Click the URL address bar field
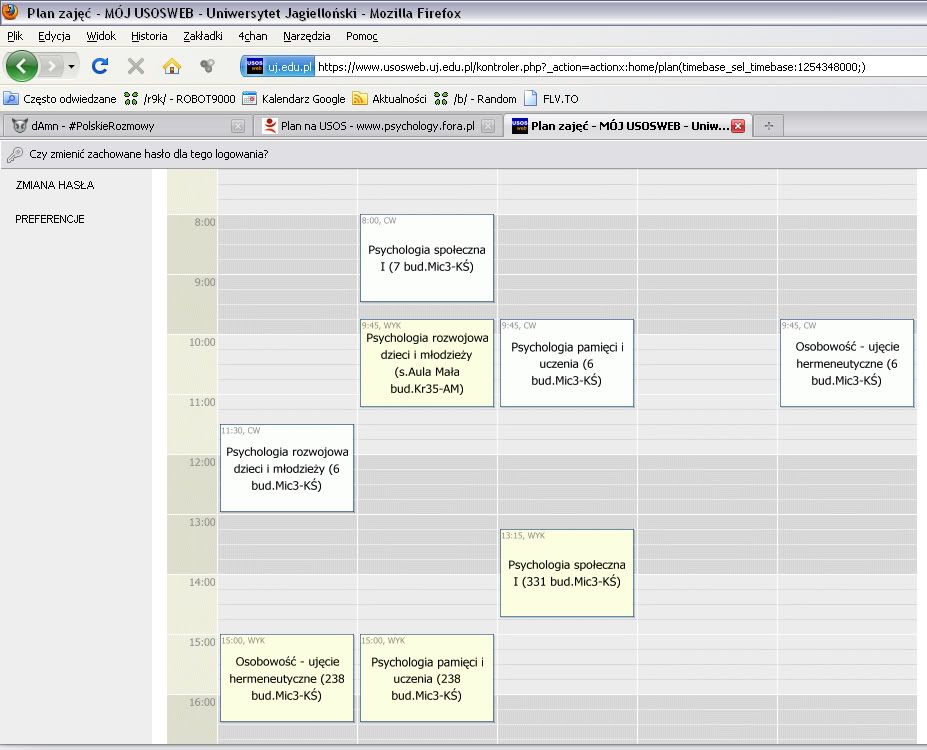The height and width of the screenshot is (750, 927). (600, 66)
